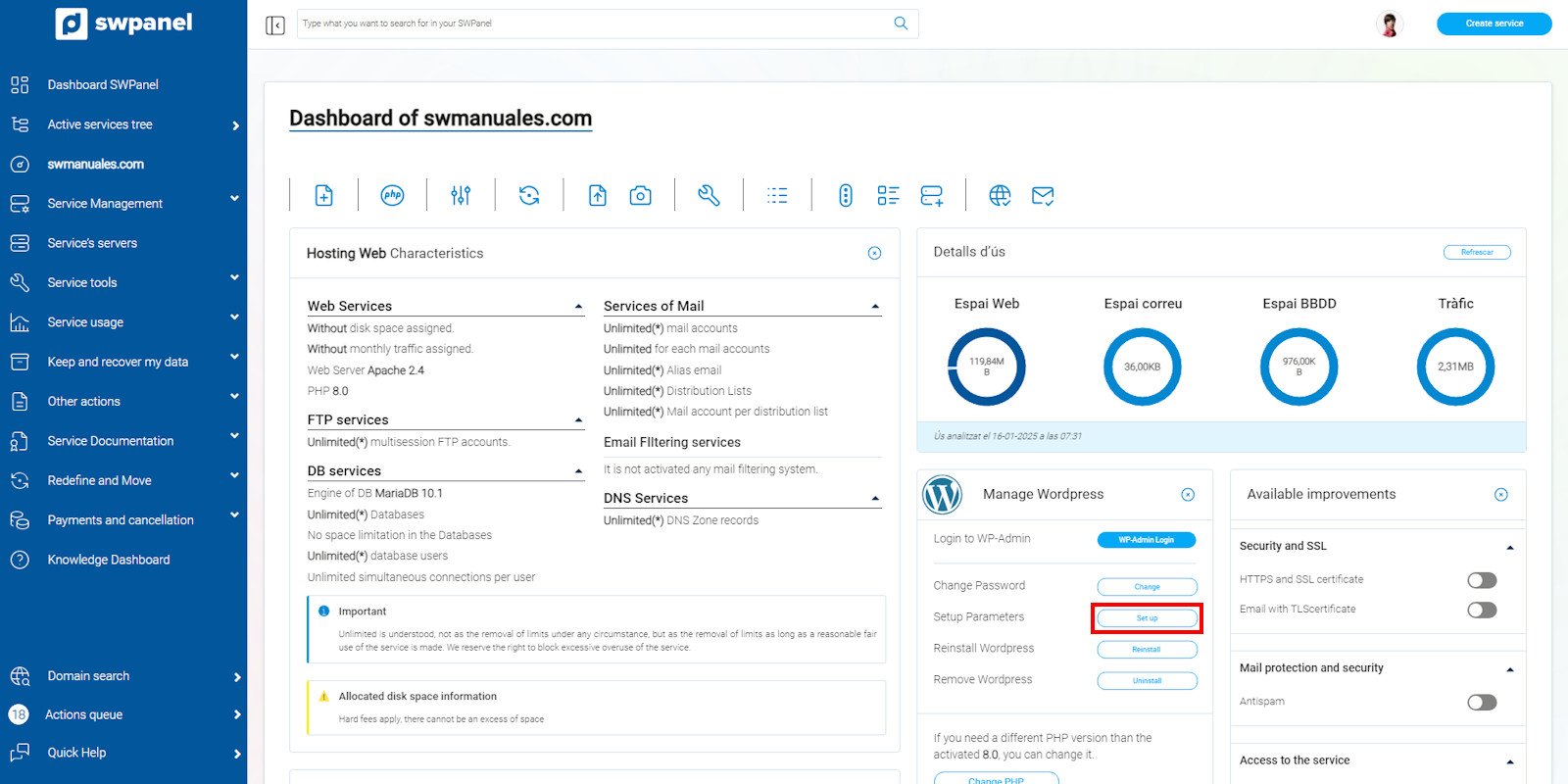Viewport: 1568px width, 784px height.
Task: Click the Uninstall Wordpress button
Action: coord(1147,681)
